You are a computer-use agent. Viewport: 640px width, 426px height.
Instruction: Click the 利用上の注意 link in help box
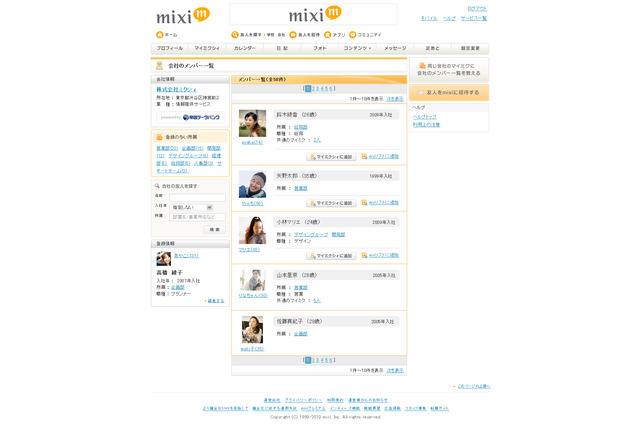[426, 124]
